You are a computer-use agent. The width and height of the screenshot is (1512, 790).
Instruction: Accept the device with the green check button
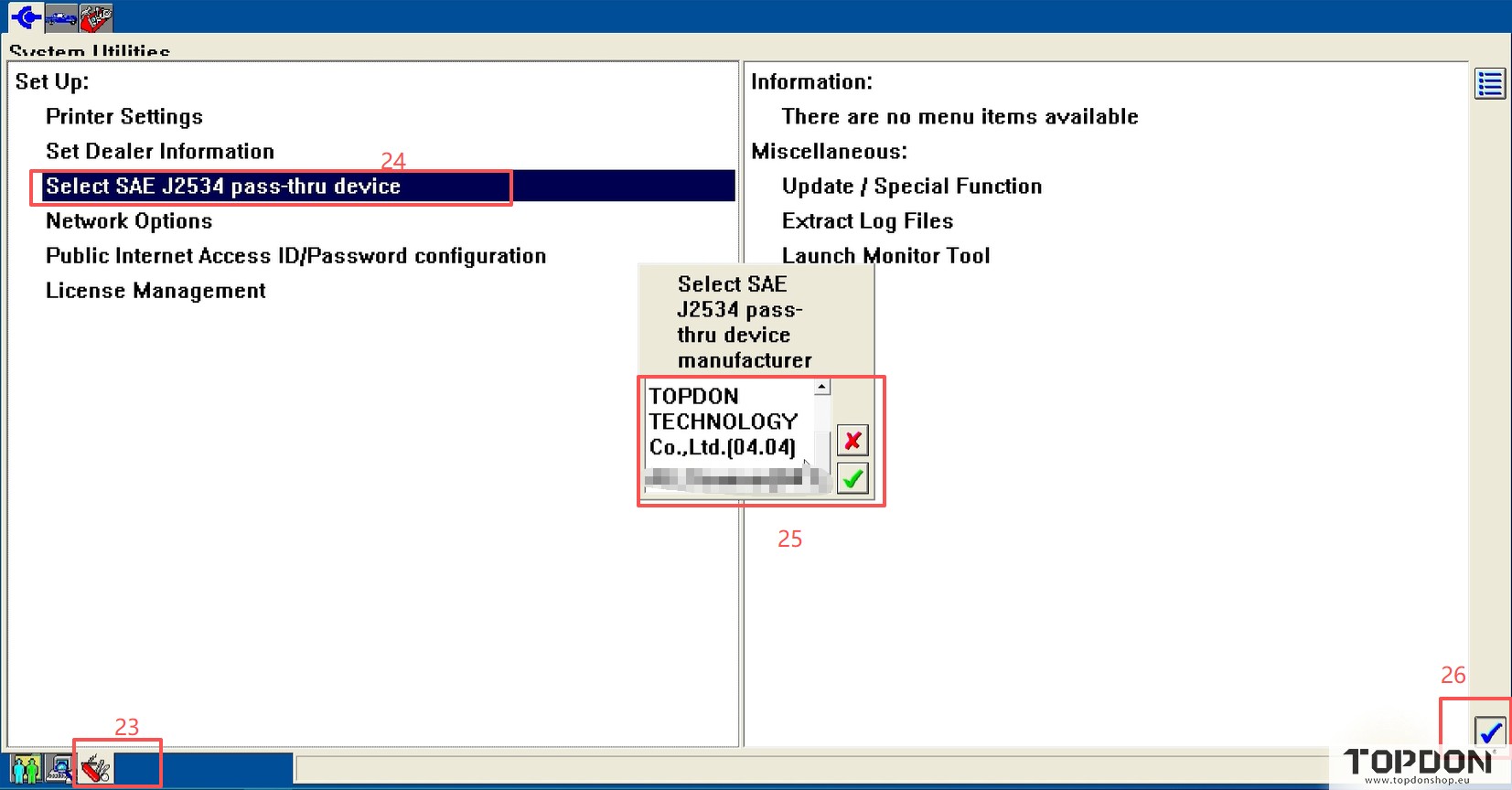853,478
